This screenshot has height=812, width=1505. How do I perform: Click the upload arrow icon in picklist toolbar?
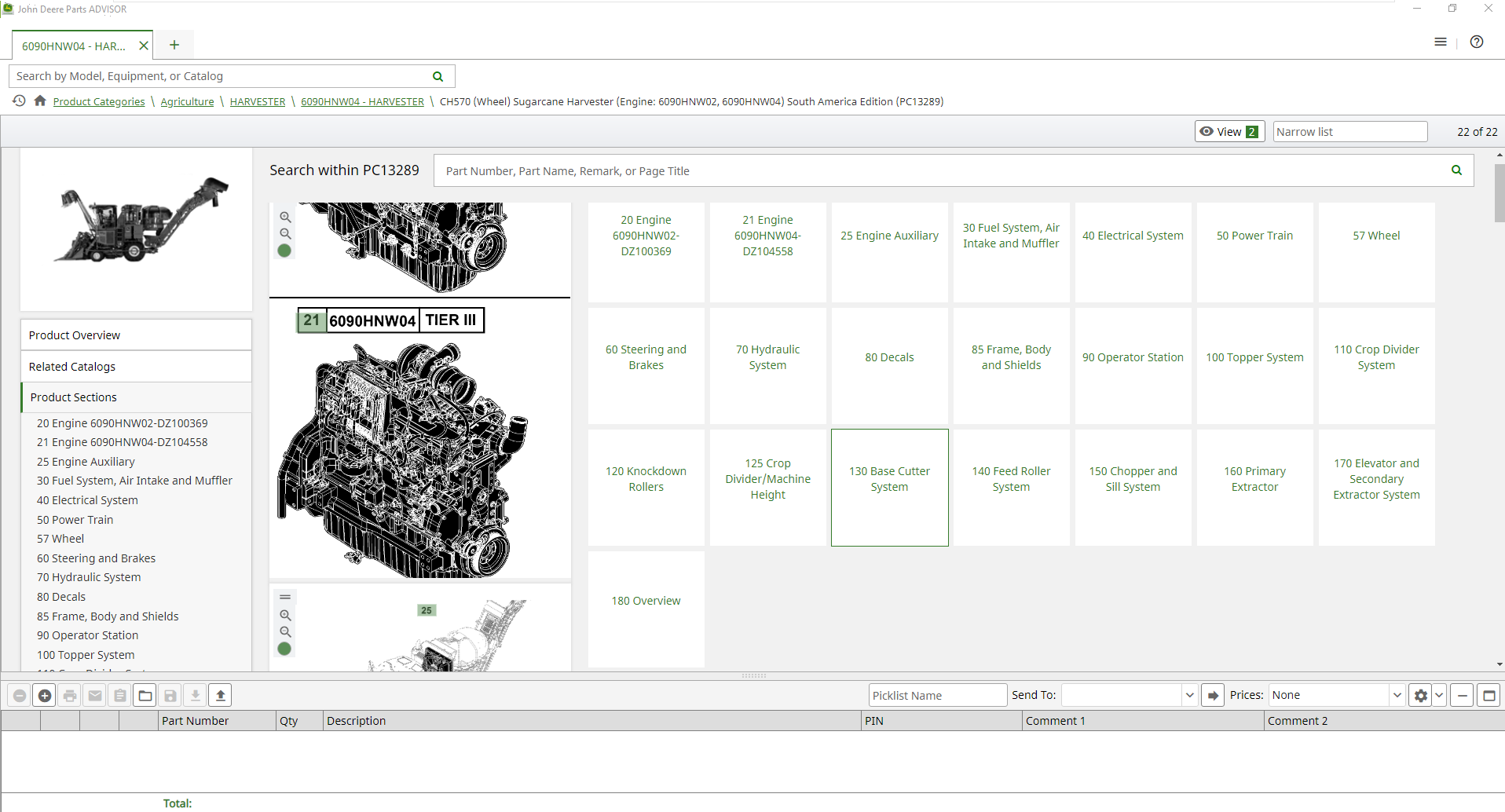[221, 696]
